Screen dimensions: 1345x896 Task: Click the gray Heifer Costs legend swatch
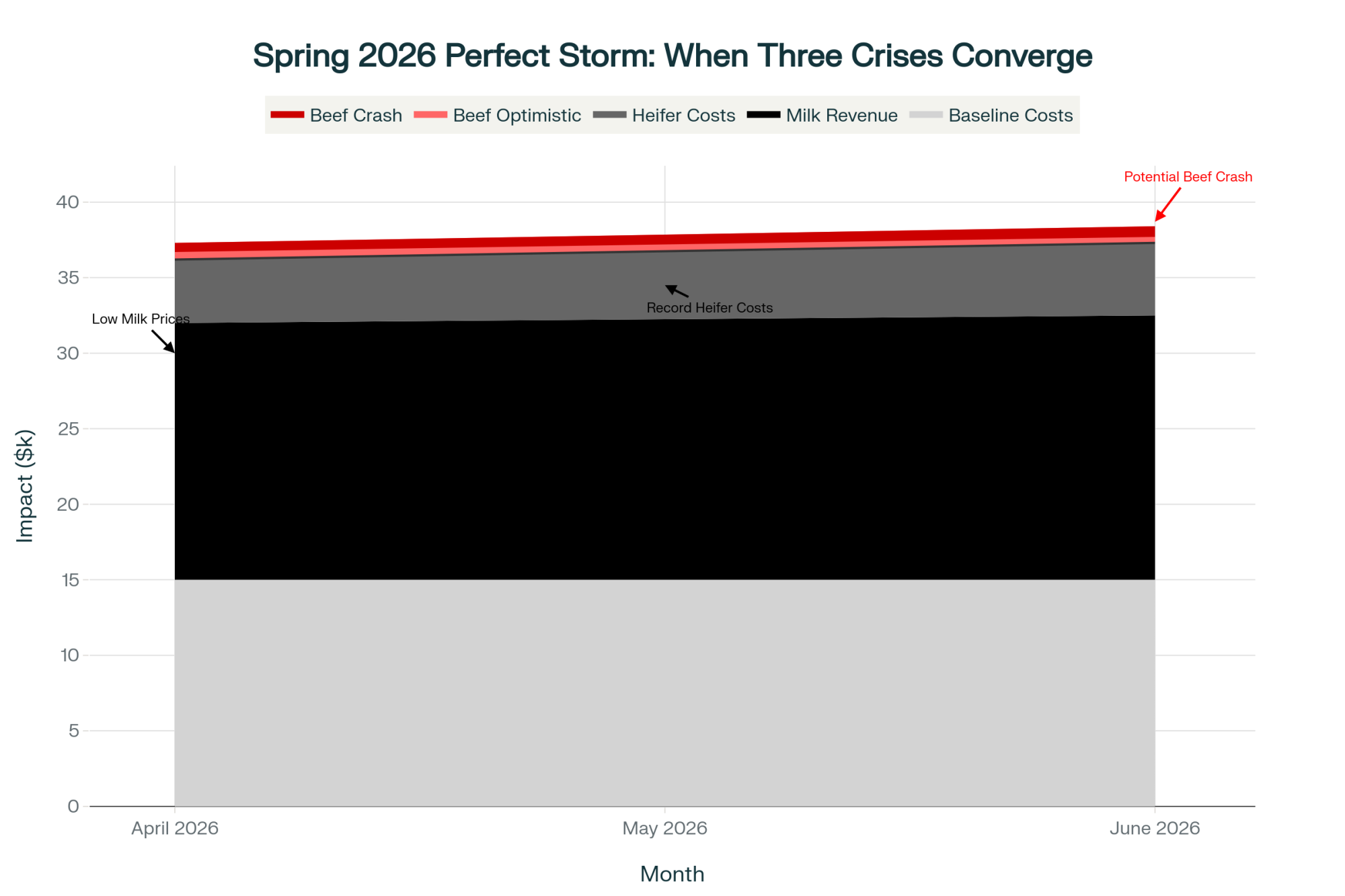click(x=609, y=115)
